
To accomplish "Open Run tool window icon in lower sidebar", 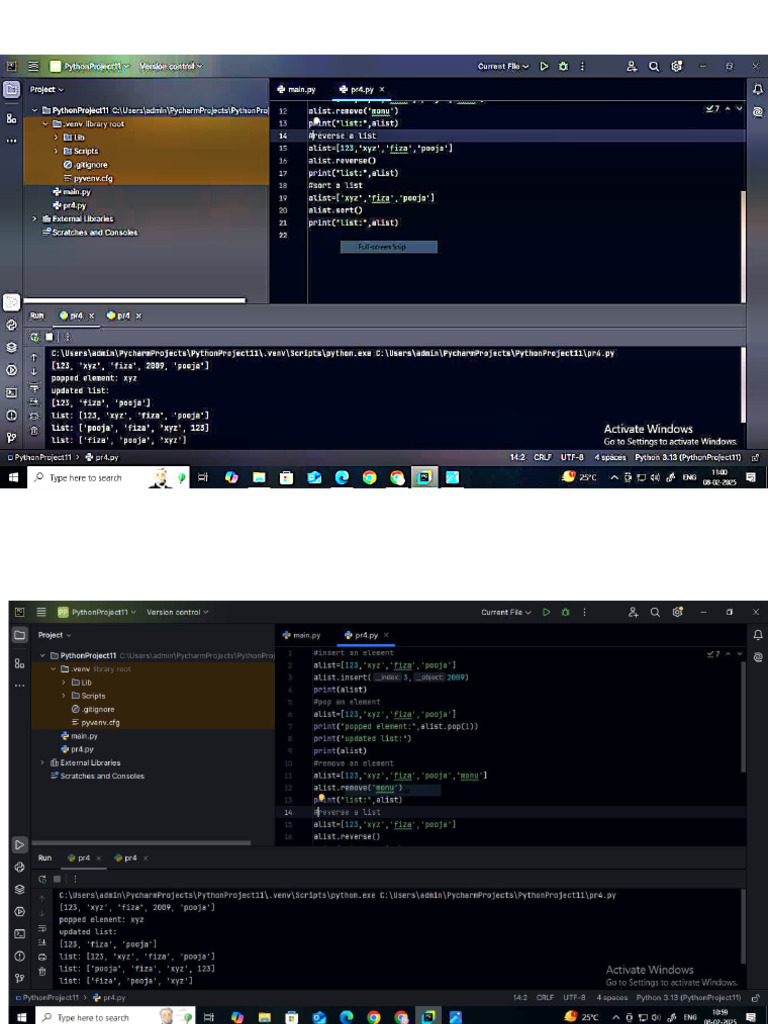I will click(20, 844).
